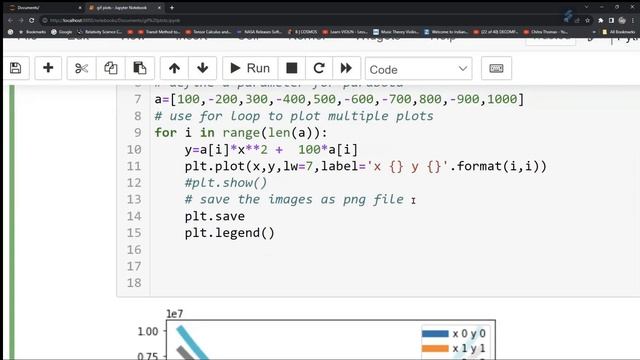Click the commented #plt.show() line
Viewport: 640px width, 360px height.
226,183
